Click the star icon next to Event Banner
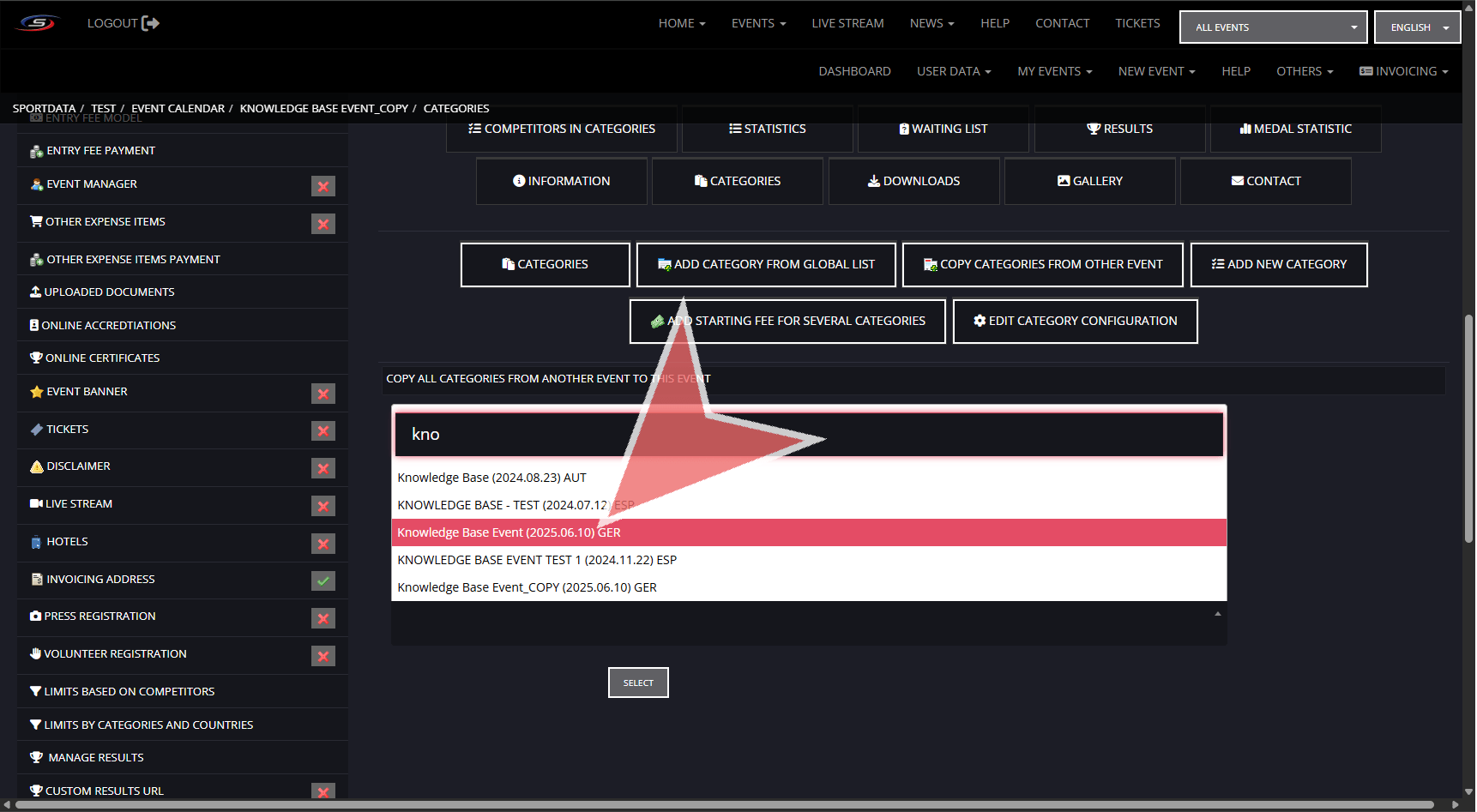 (x=36, y=392)
